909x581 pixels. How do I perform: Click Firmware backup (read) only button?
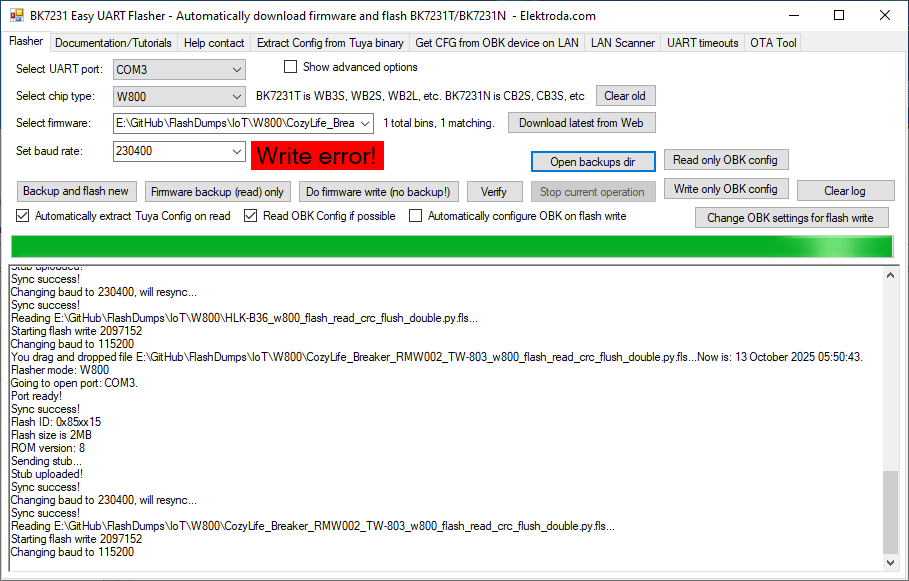pyautogui.click(x=217, y=192)
